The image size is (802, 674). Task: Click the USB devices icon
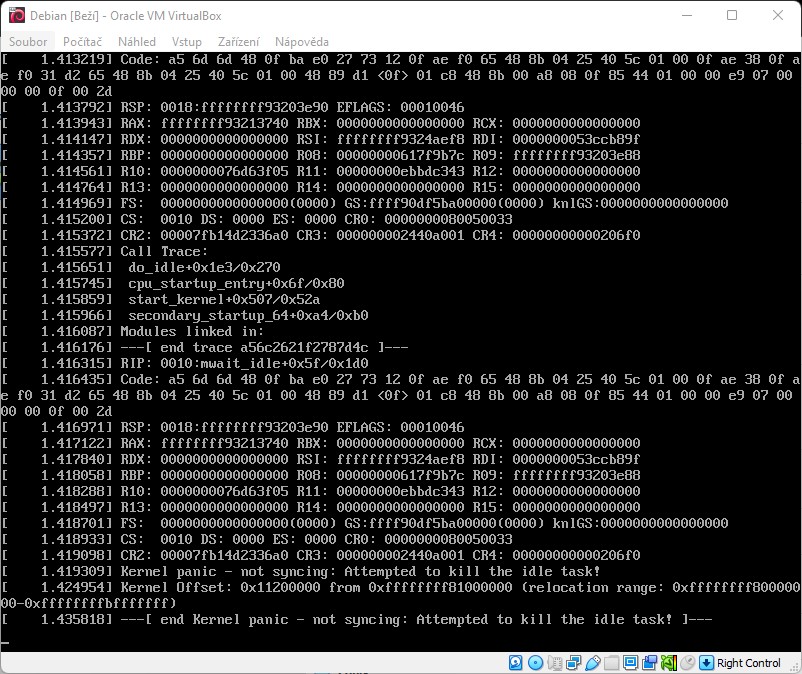(x=592, y=663)
